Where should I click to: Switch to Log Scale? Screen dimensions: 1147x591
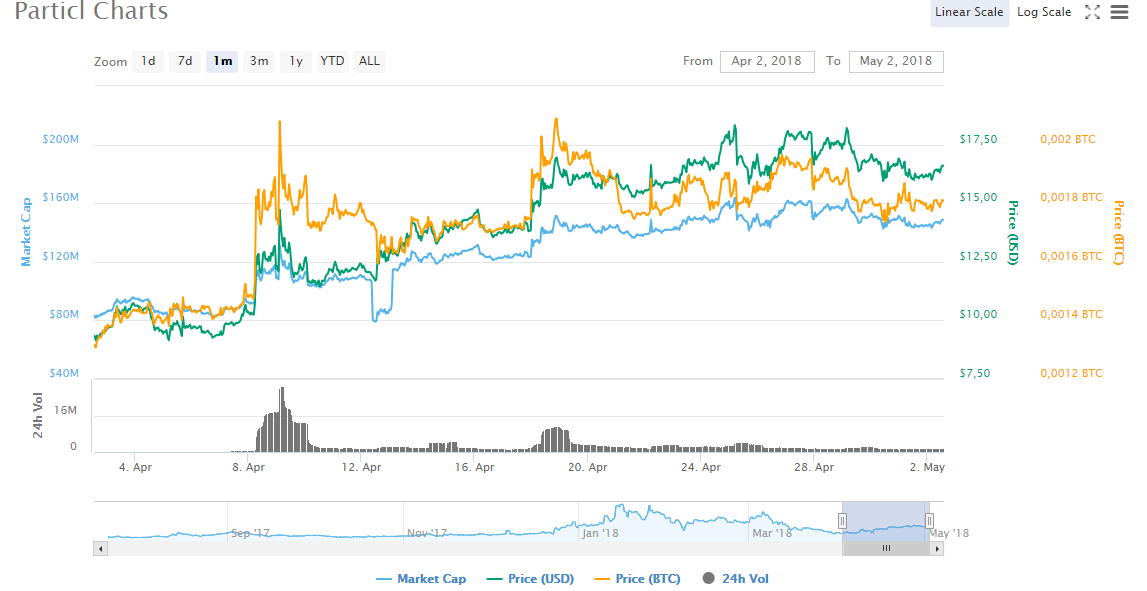click(1044, 12)
